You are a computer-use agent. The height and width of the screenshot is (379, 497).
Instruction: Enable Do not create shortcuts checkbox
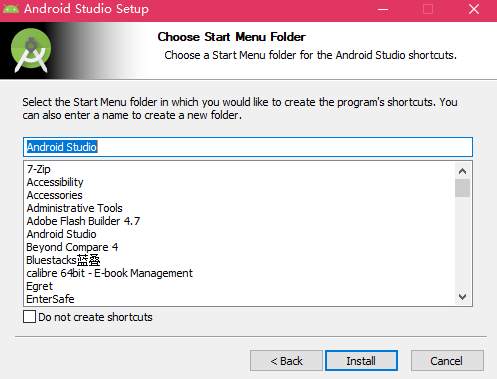29,317
